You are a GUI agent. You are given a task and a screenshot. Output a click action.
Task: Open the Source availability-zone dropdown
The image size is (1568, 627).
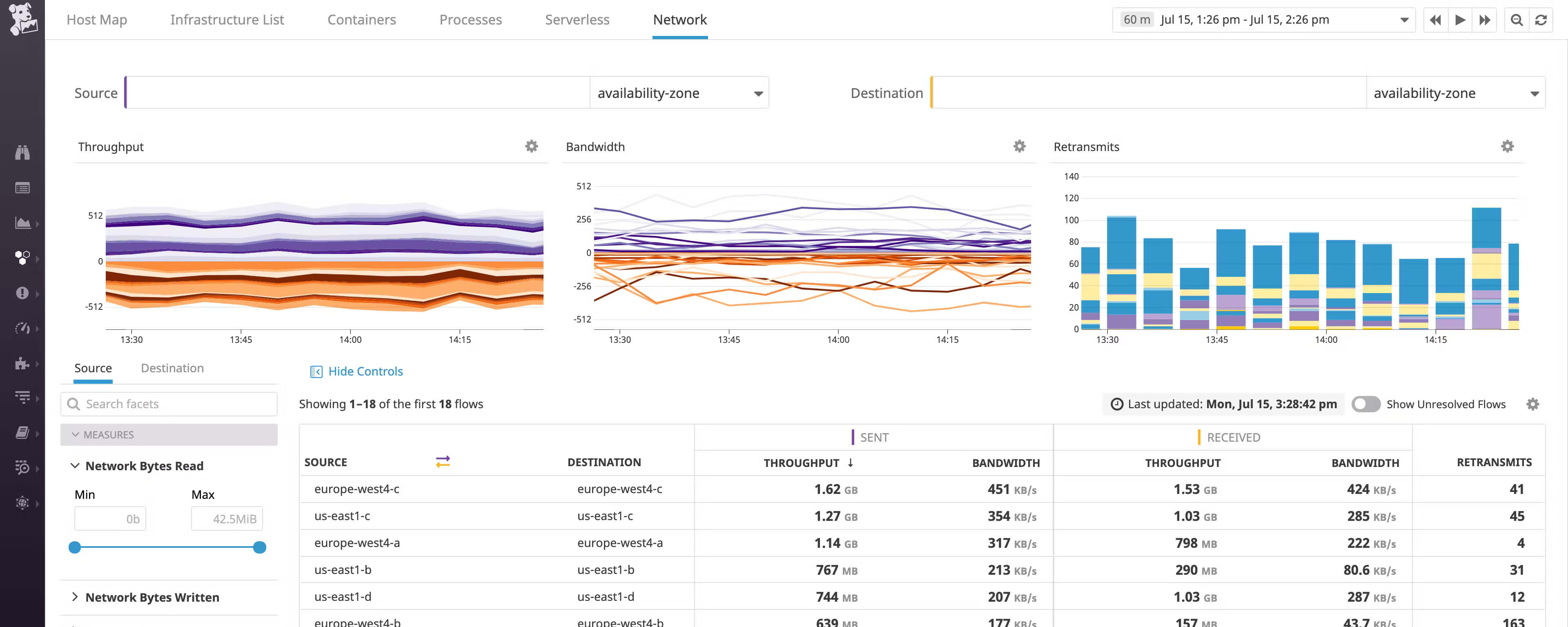tap(679, 93)
